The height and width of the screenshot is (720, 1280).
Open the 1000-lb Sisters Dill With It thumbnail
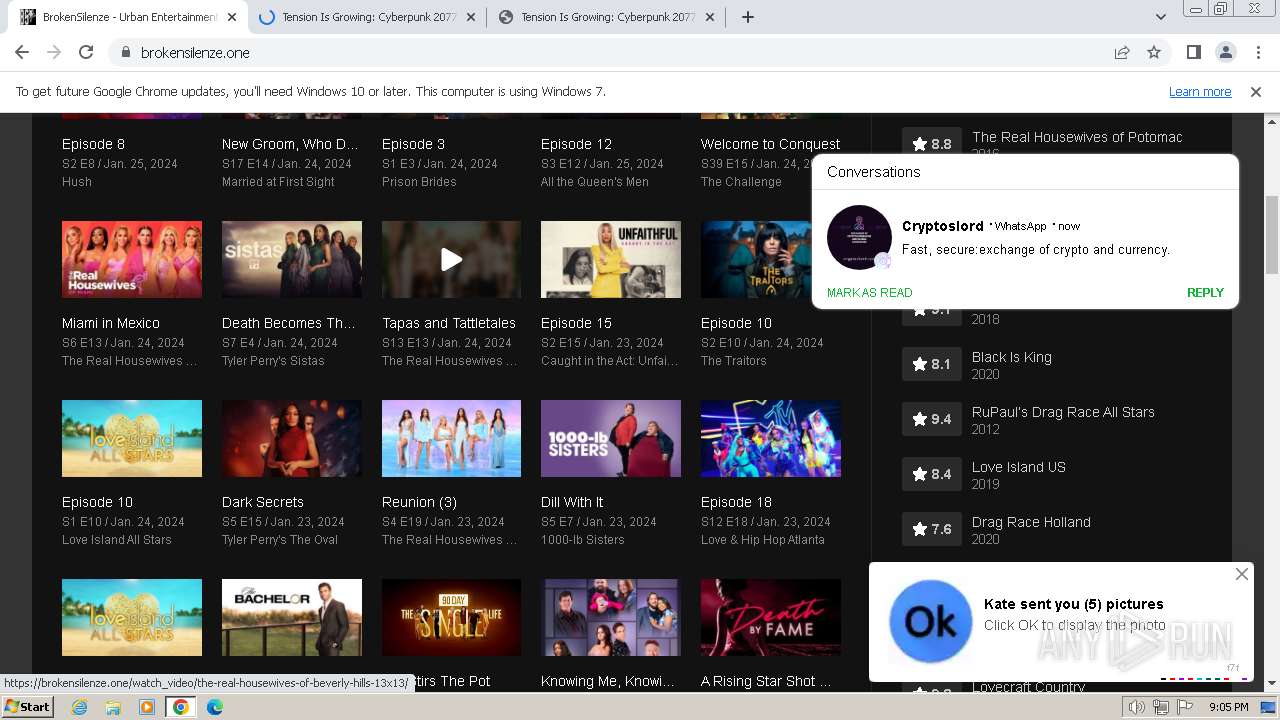point(611,439)
